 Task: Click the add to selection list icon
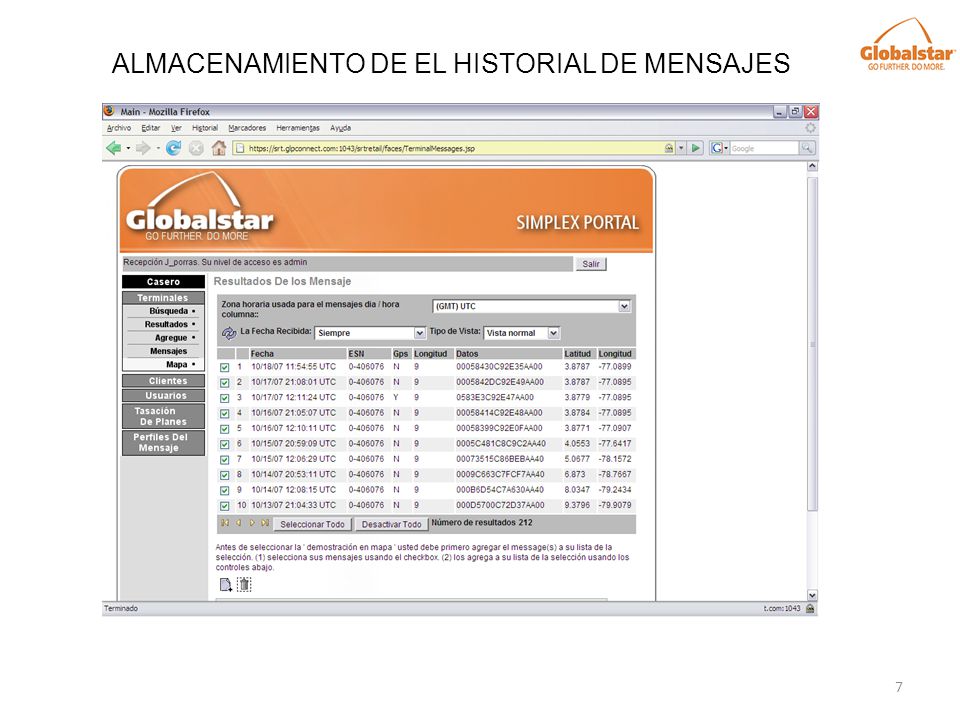point(226,585)
